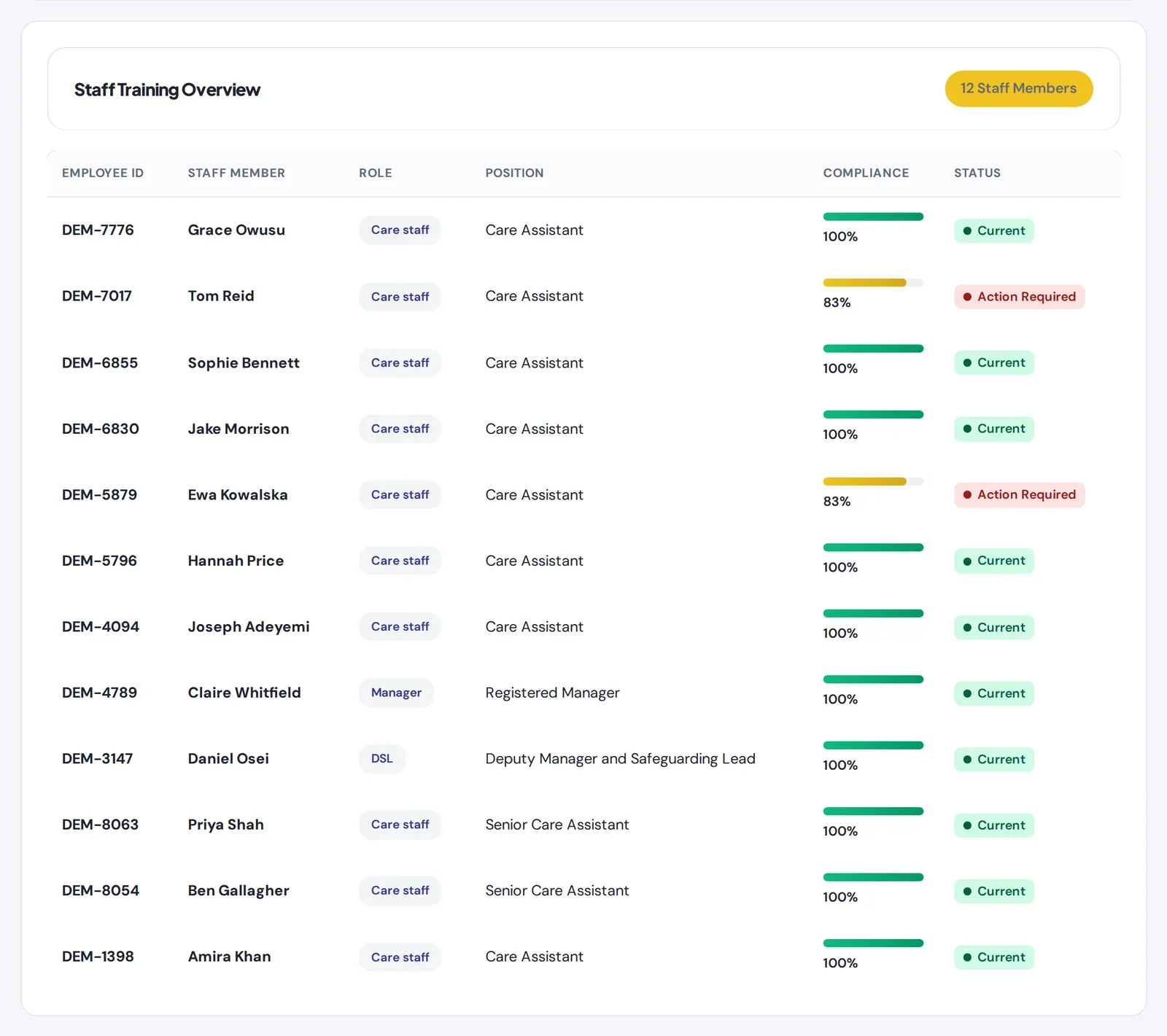
Task: Click Joseph Adeyemi's Care staff tag
Action: tap(400, 627)
